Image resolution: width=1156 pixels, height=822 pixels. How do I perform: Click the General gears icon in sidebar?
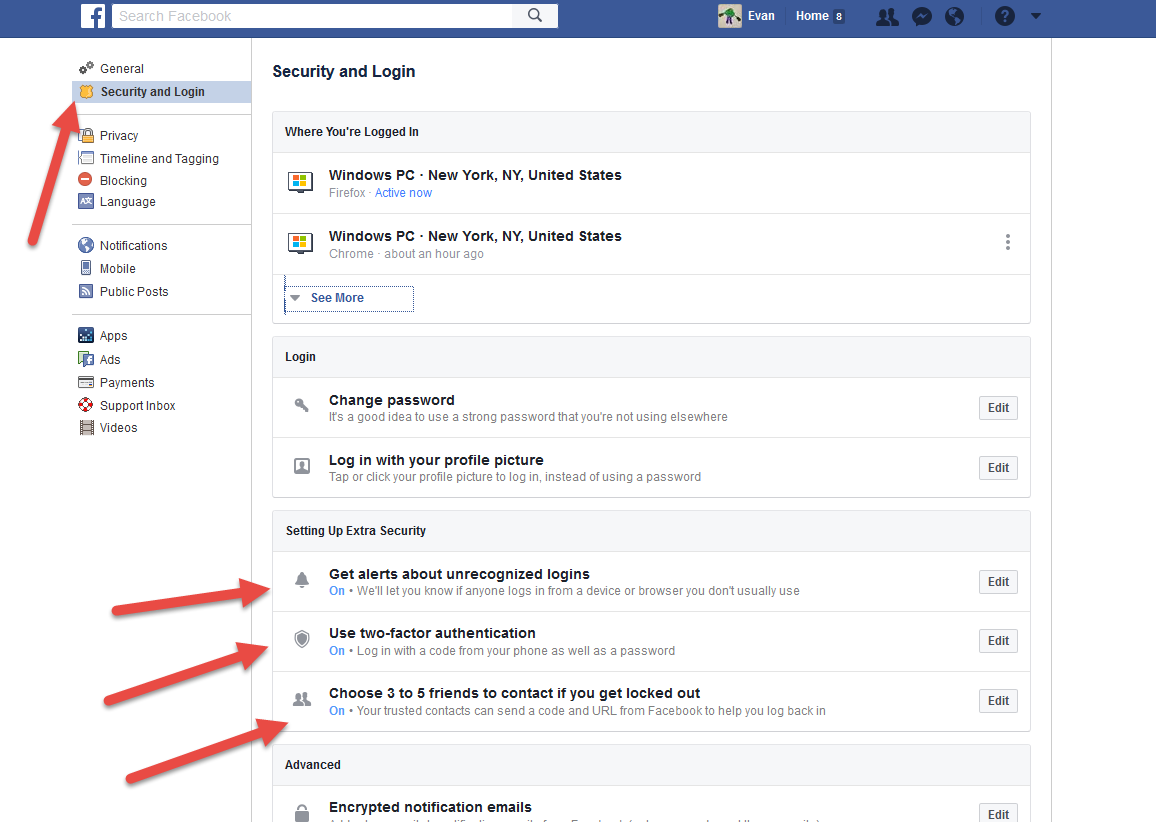(86, 68)
